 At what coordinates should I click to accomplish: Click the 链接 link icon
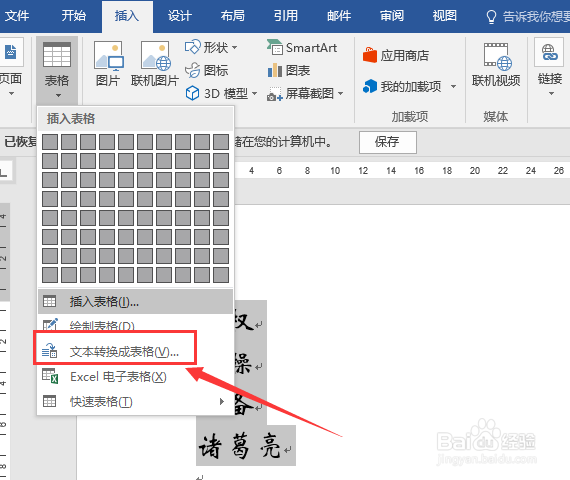pos(549,53)
